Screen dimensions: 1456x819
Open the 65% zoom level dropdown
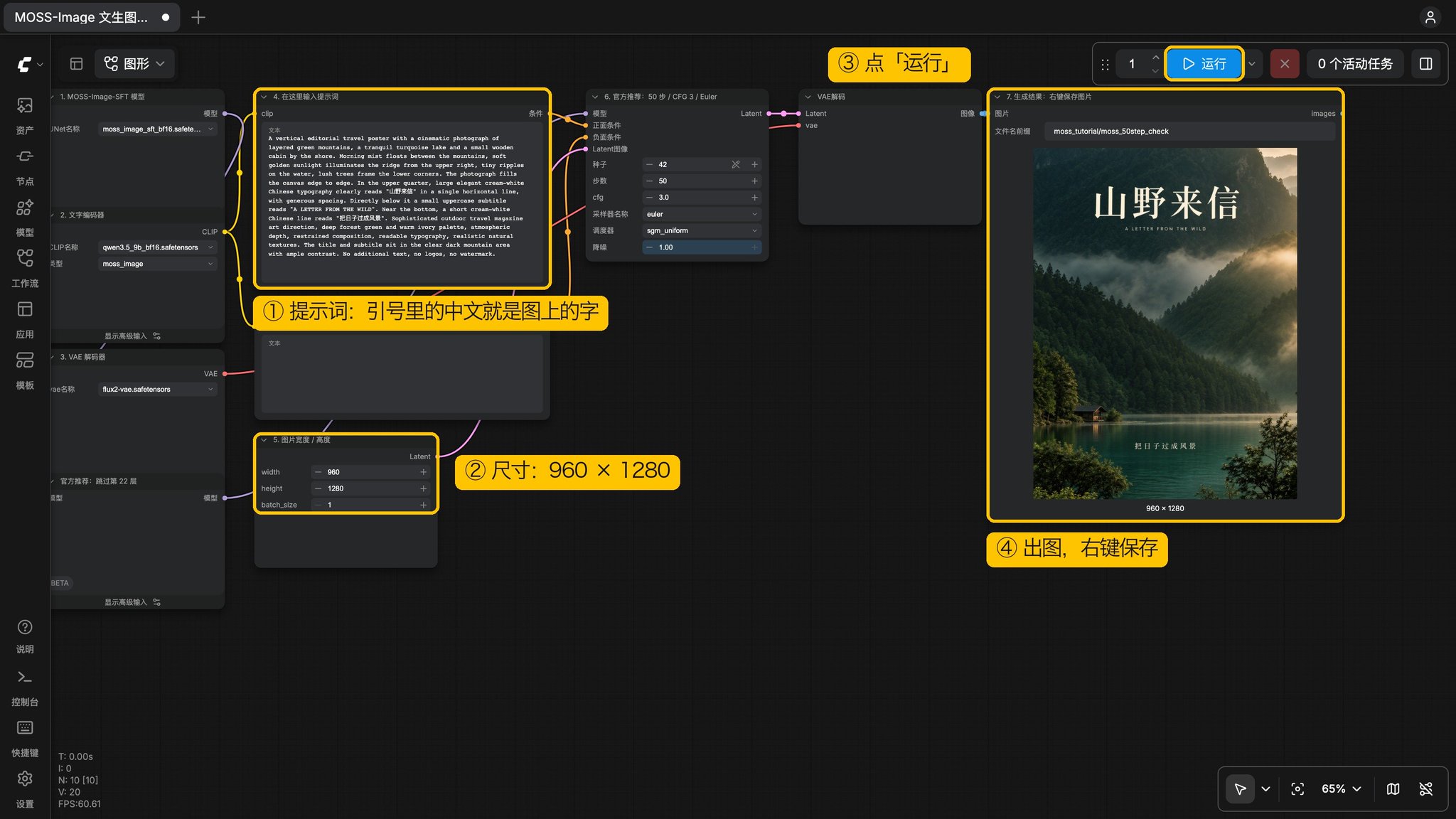coord(1341,789)
